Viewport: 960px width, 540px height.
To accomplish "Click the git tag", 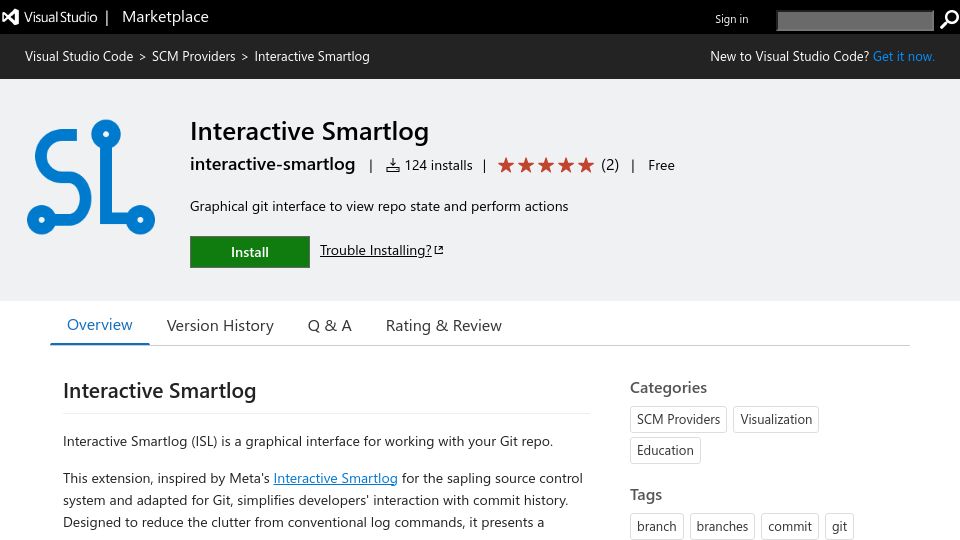I will click(839, 527).
